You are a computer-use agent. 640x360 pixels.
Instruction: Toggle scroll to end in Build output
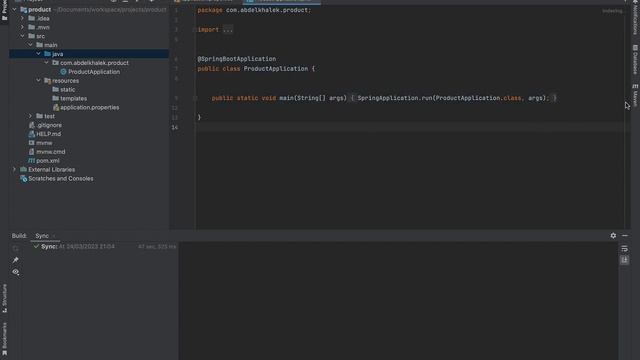point(624,260)
